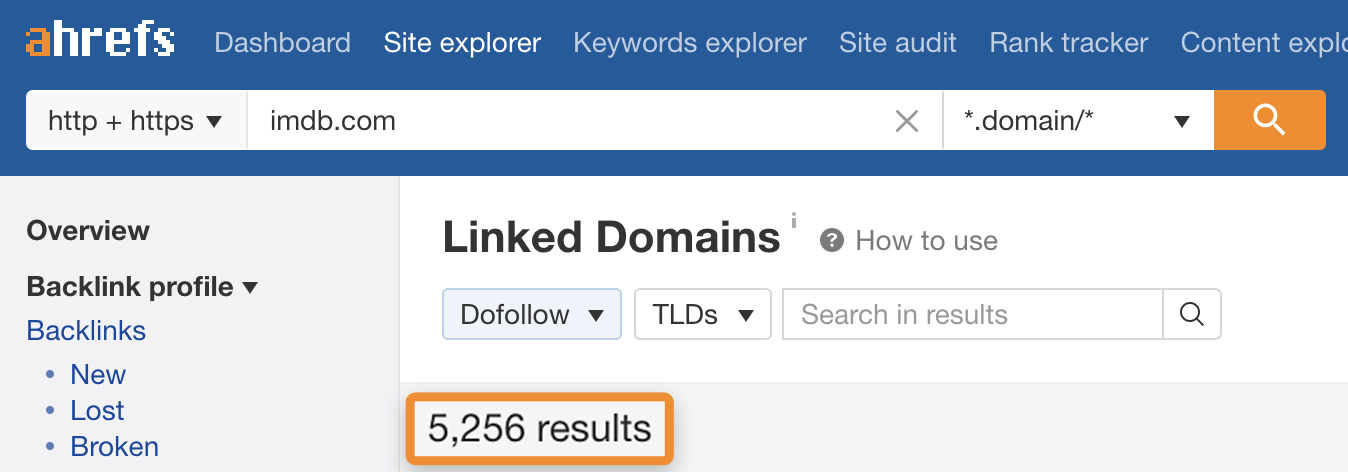The width and height of the screenshot is (1348, 472).
Task: View New backlinks in the sidebar
Action: [98, 375]
